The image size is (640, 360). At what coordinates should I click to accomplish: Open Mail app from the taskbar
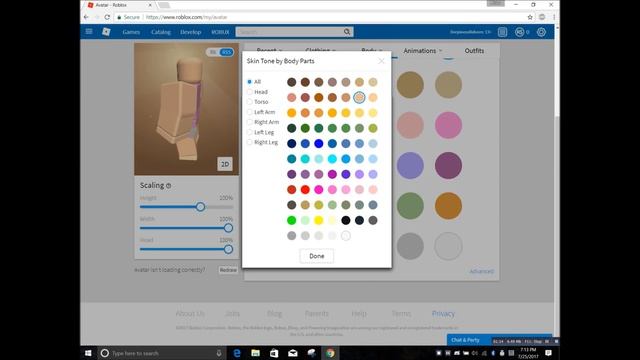pyautogui.click(x=293, y=353)
